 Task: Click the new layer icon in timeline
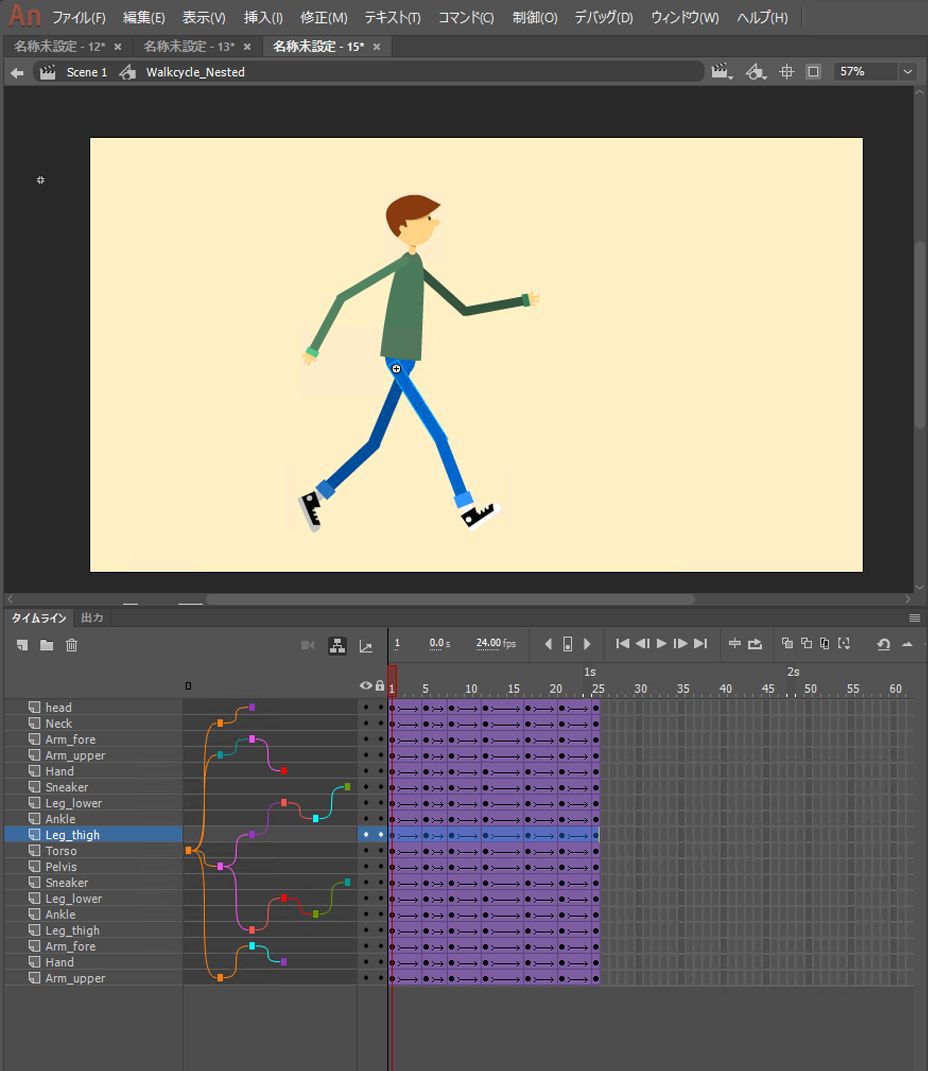pyautogui.click(x=21, y=645)
